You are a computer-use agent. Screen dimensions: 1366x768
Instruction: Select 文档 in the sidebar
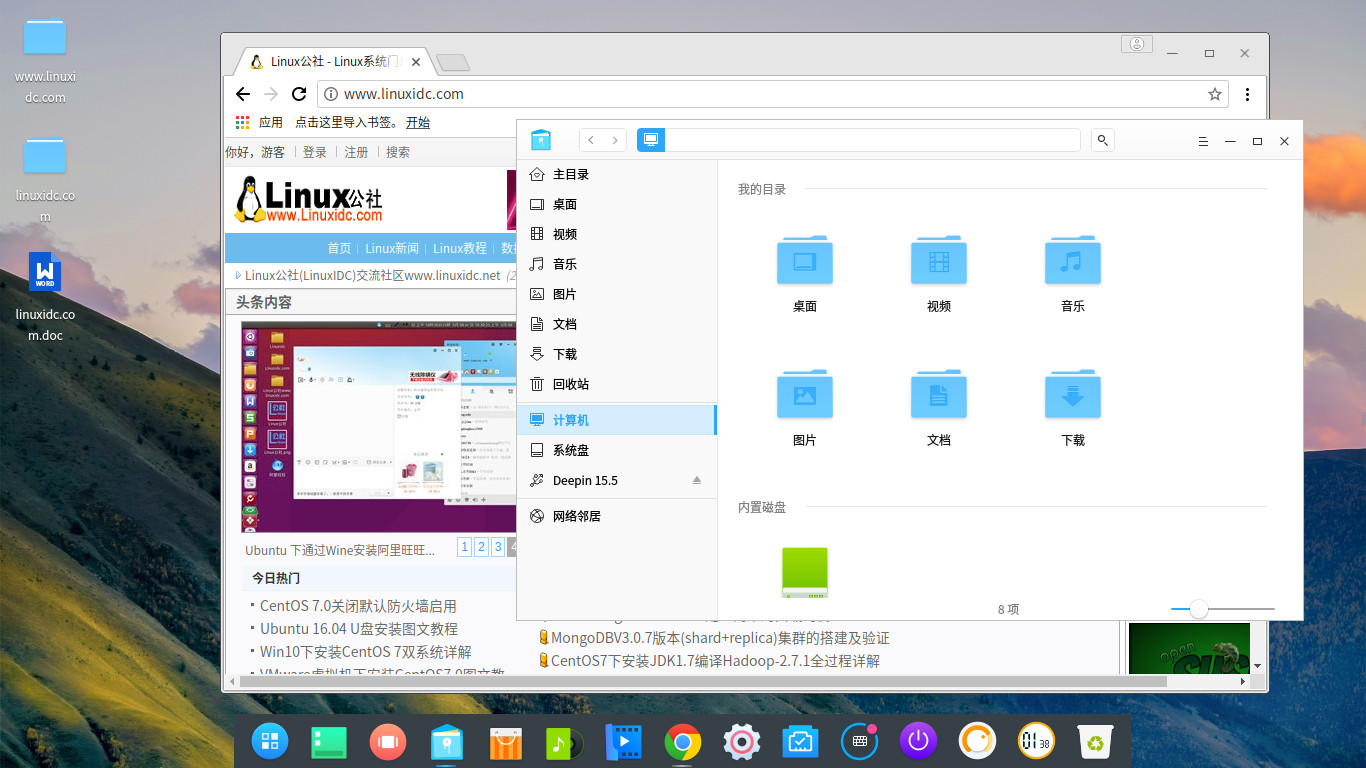pyautogui.click(x=617, y=324)
